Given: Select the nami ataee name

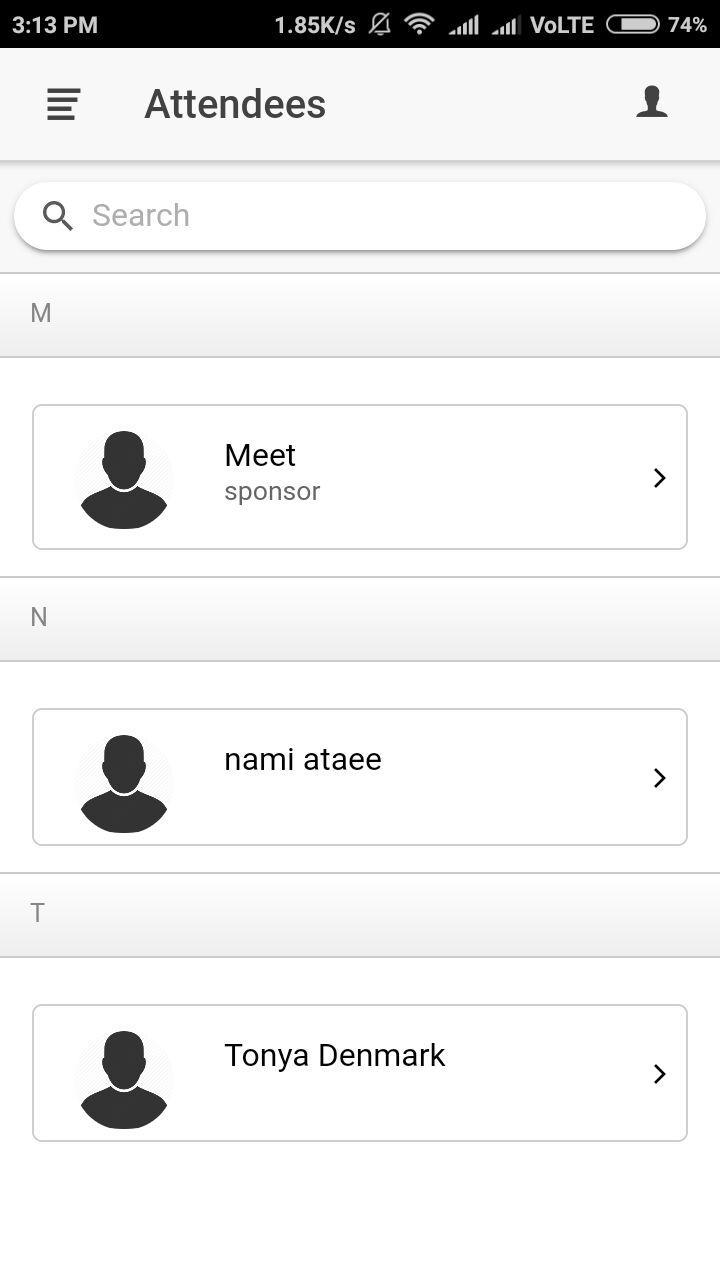Looking at the screenshot, I should coord(303,760).
